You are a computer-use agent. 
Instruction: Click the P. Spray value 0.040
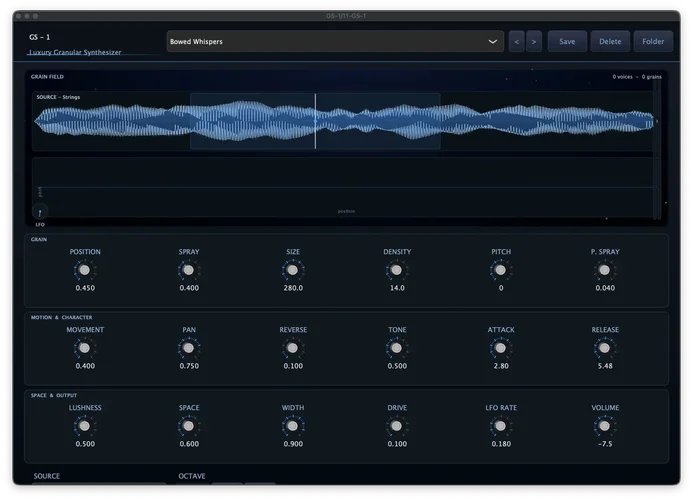pyautogui.click(x=605, y=288)
